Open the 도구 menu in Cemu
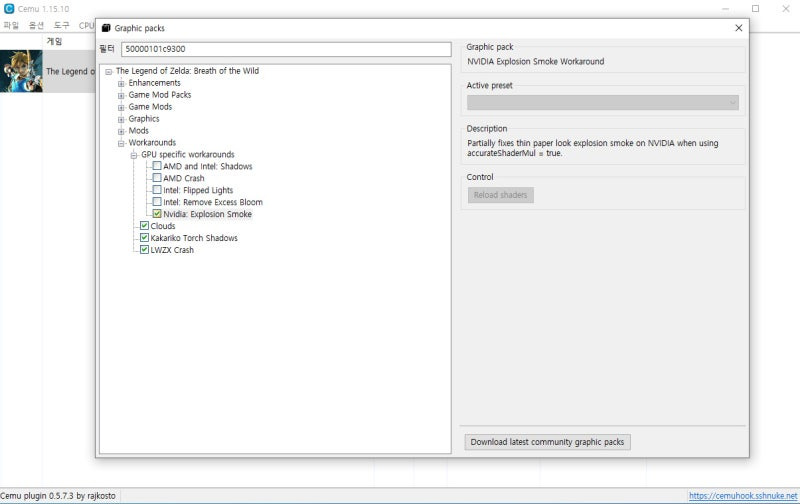This screenshot has height=504, width=800. click(61, 25)
